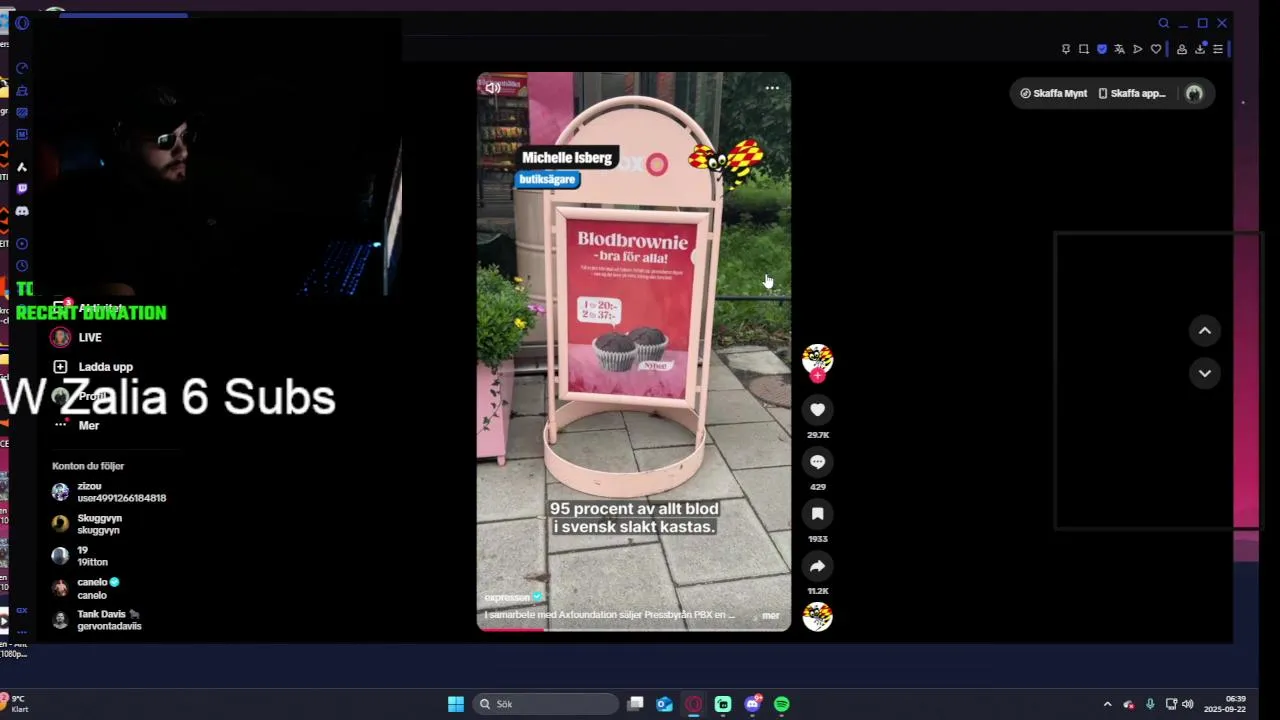Toggle the browser ad blocker shield

click(x=1102, y=49)
